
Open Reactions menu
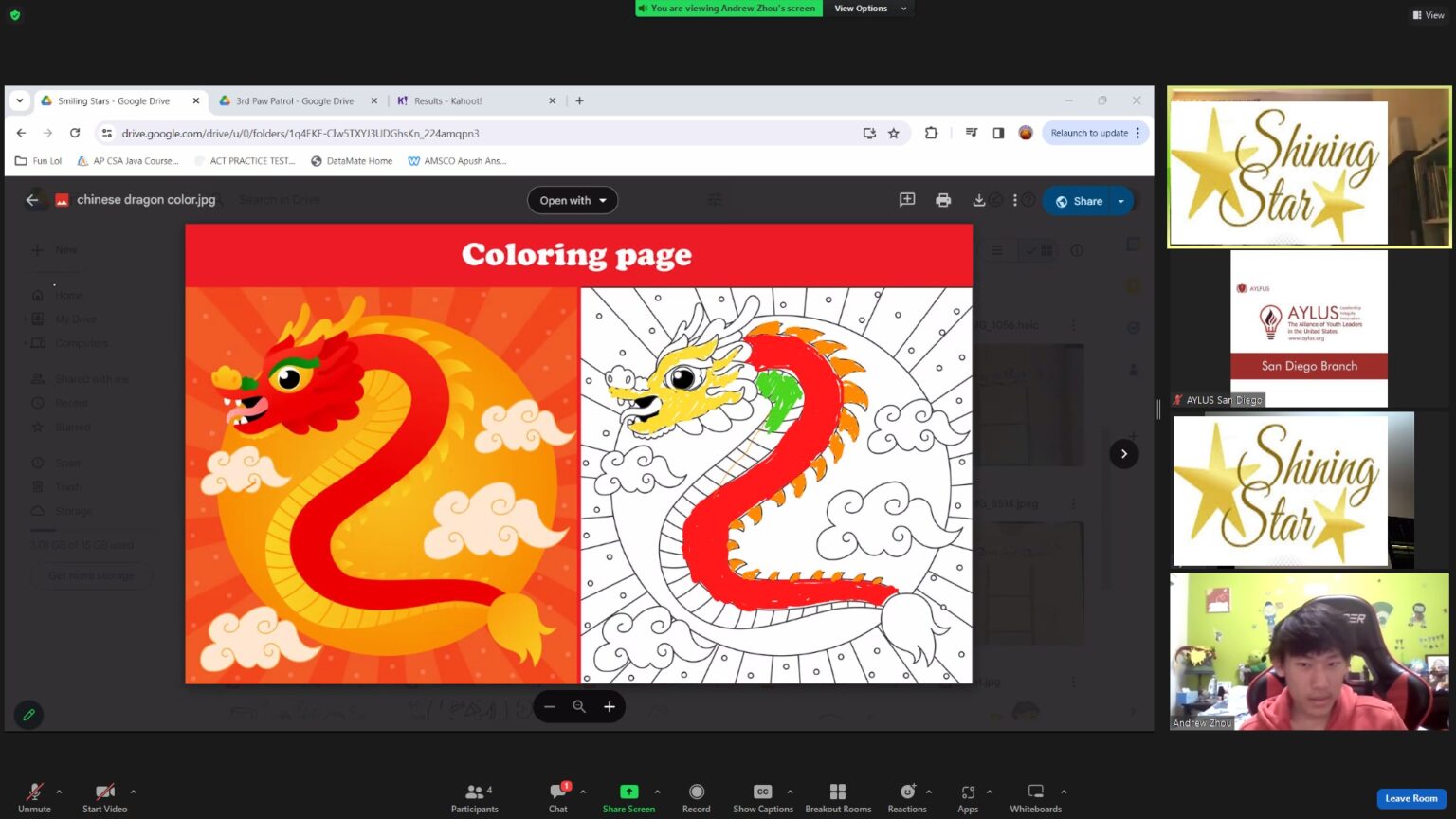click(907, 797)
